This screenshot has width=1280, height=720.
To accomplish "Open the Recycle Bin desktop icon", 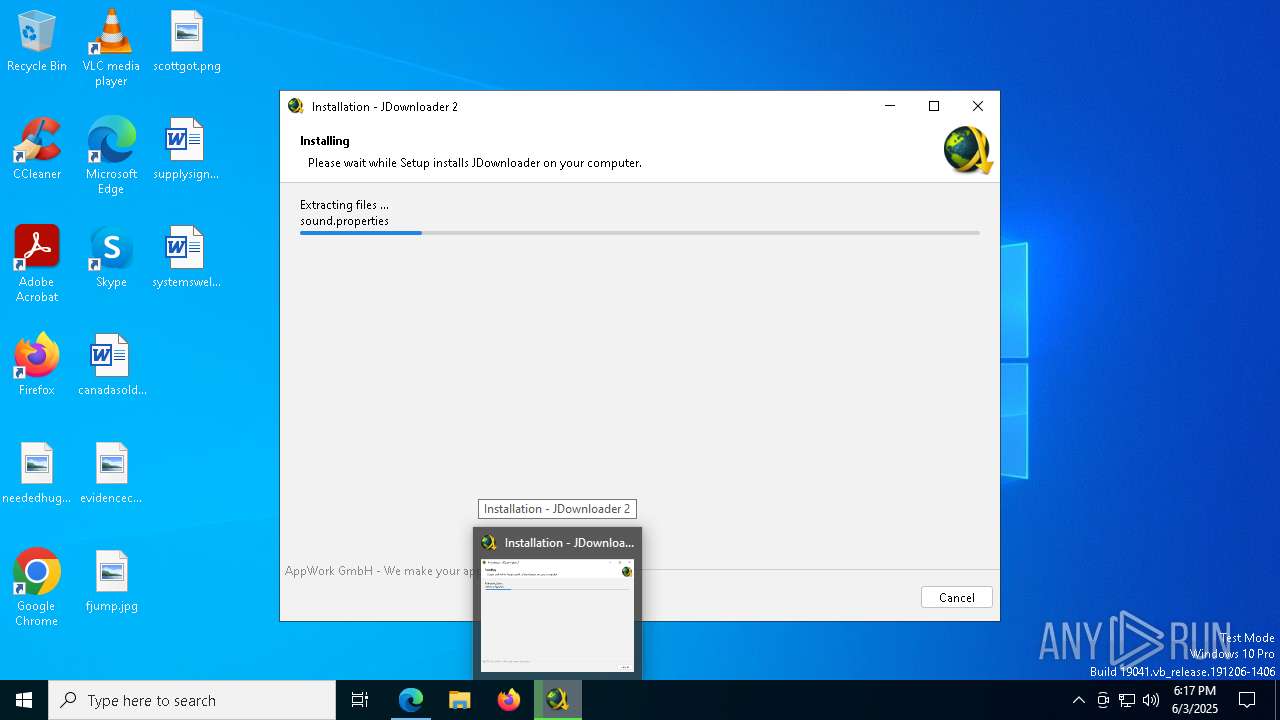I will click(x=37, y=42).
